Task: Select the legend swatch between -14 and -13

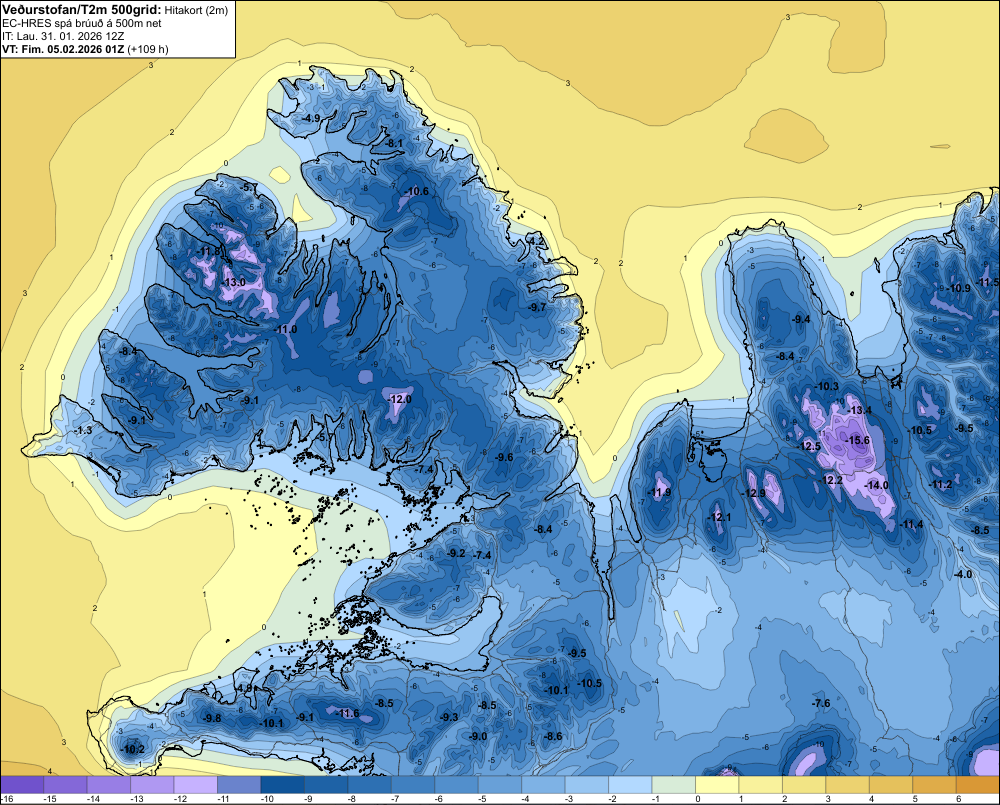Action: [x=109, y=785]
